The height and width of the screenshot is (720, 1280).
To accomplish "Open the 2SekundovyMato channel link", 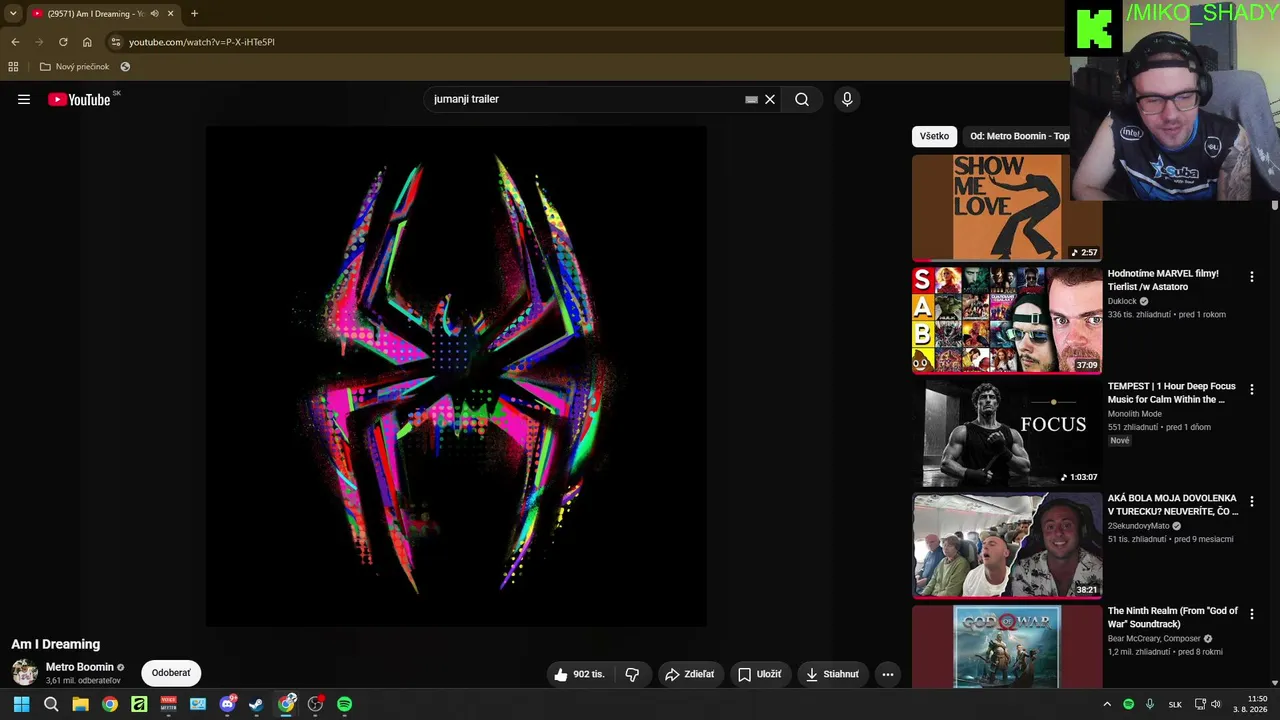I will 1138,526.
